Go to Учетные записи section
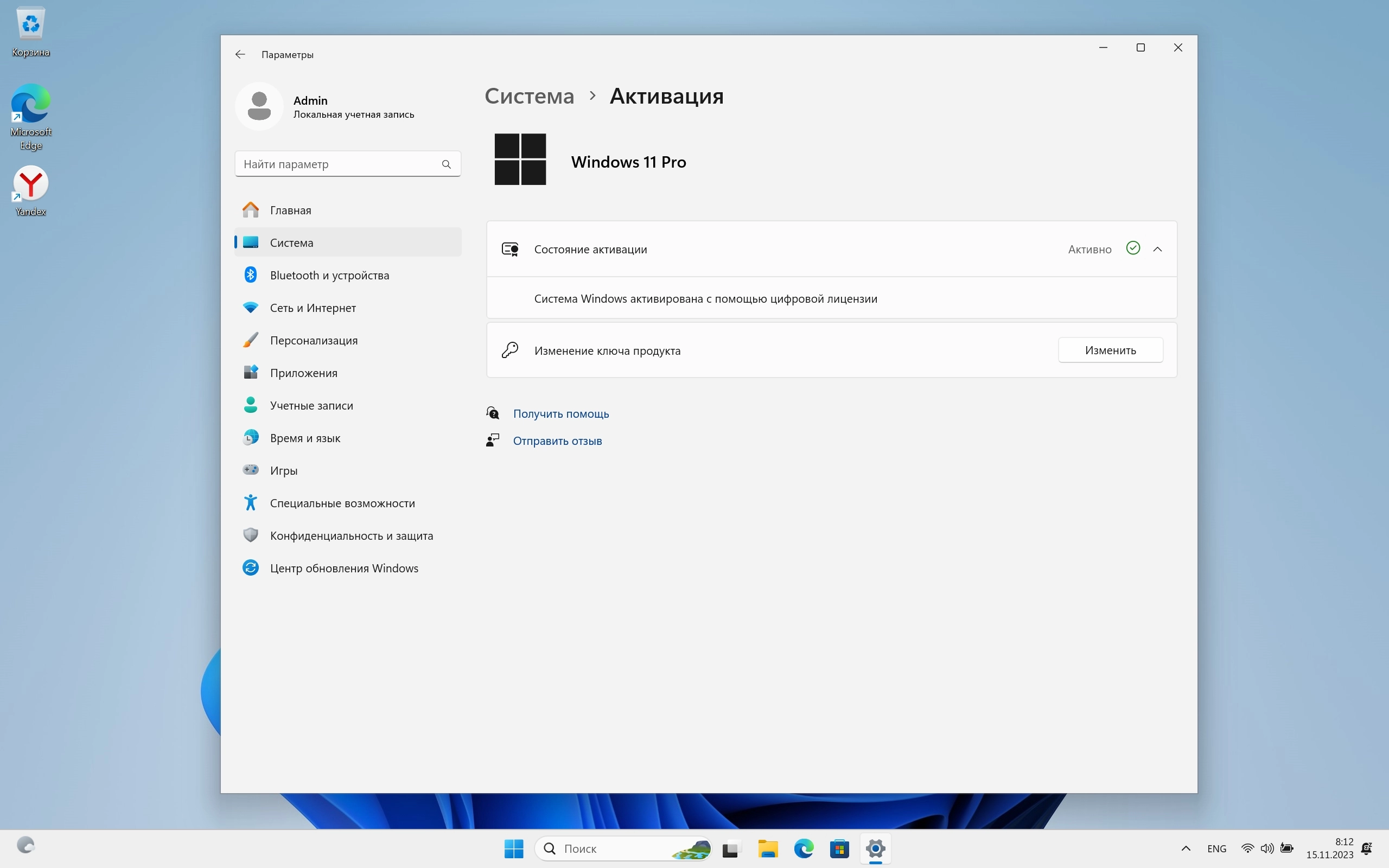The height and width of the screenshot is (868, 1389). [x=311, y=405]
